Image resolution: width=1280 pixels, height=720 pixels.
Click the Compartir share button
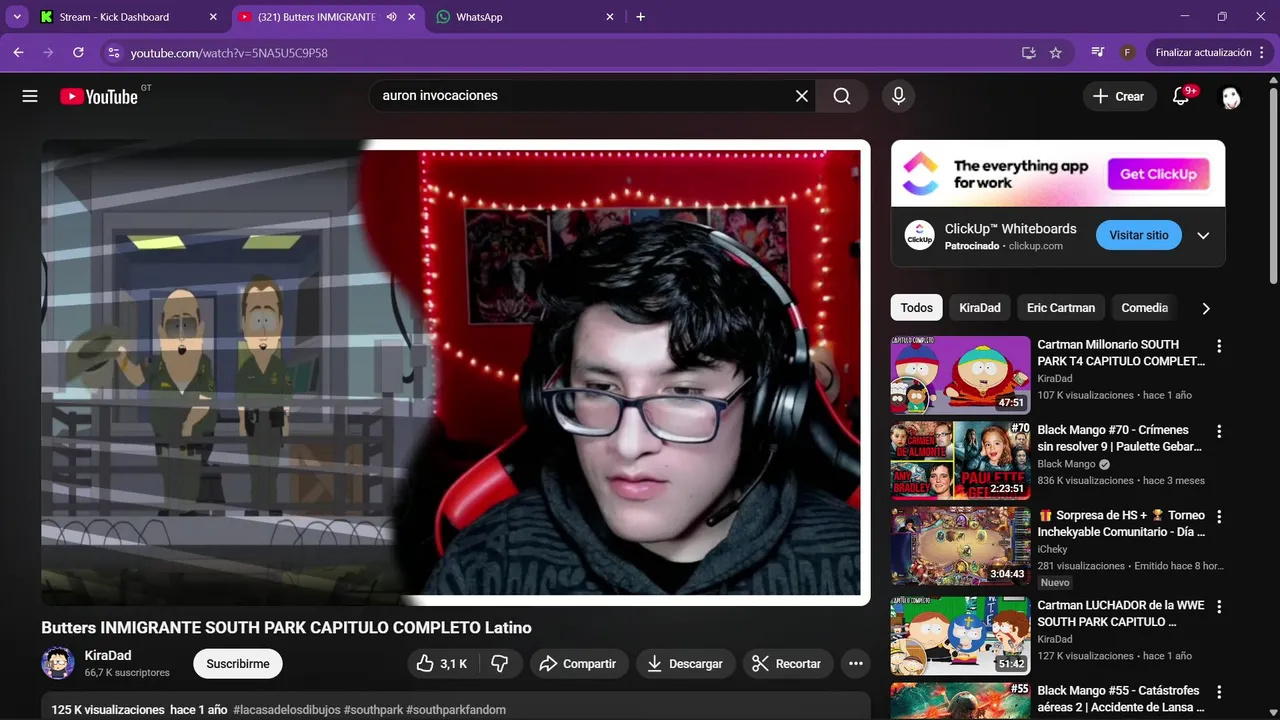click(578, 664)
